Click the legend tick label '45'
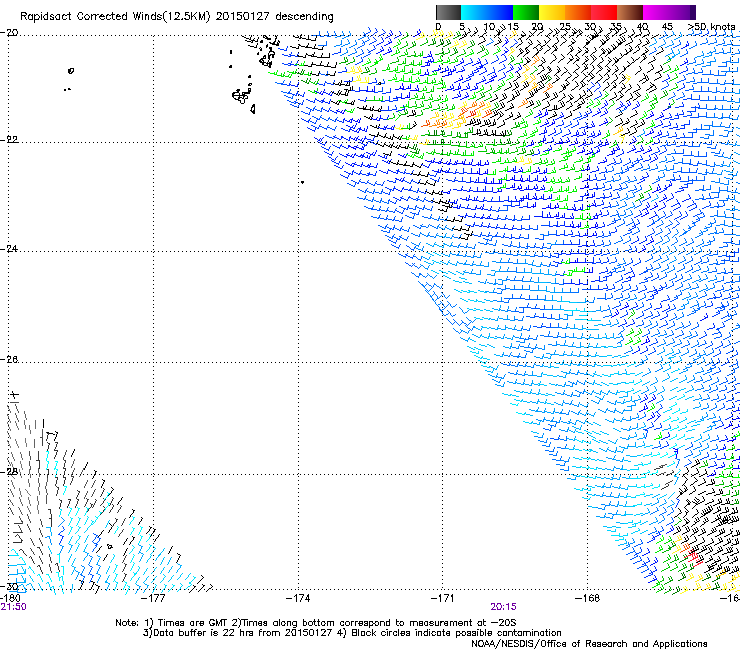Image resolution: width=740 pixels, height=650 pixels. (667, 27)
